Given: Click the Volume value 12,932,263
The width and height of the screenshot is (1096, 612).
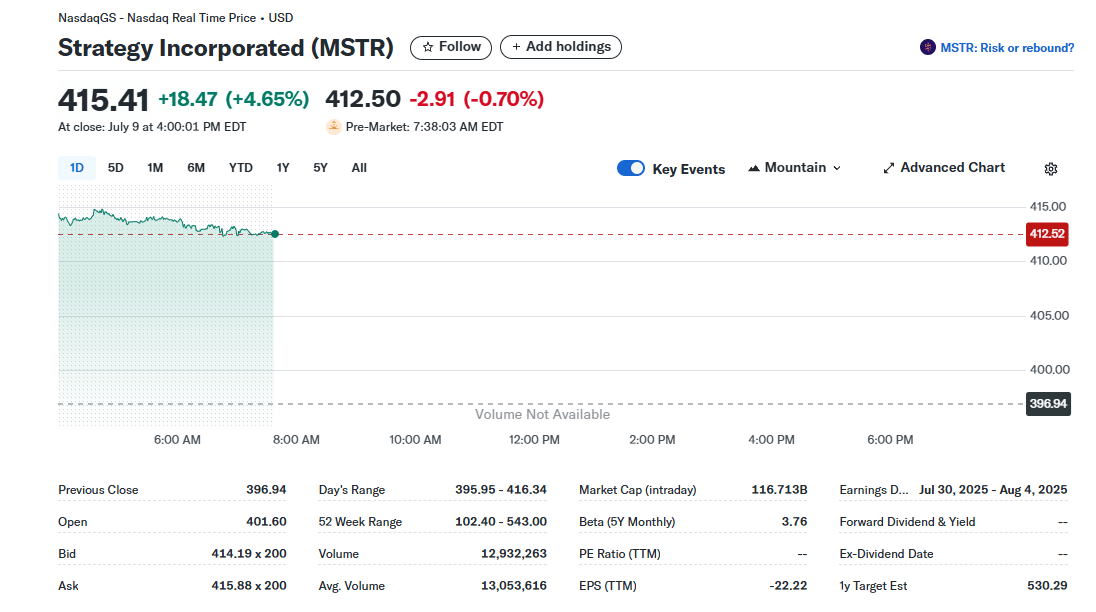Looking at the screenshot, I should point(514,553).
